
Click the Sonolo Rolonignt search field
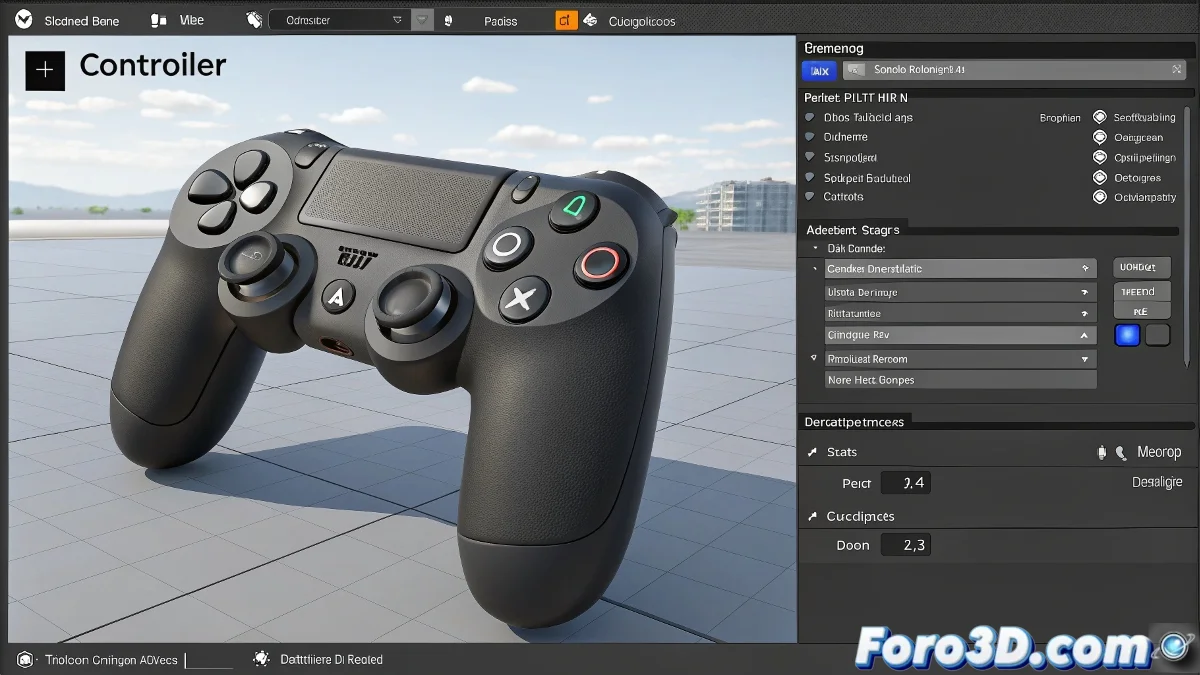click(1013, 70)
